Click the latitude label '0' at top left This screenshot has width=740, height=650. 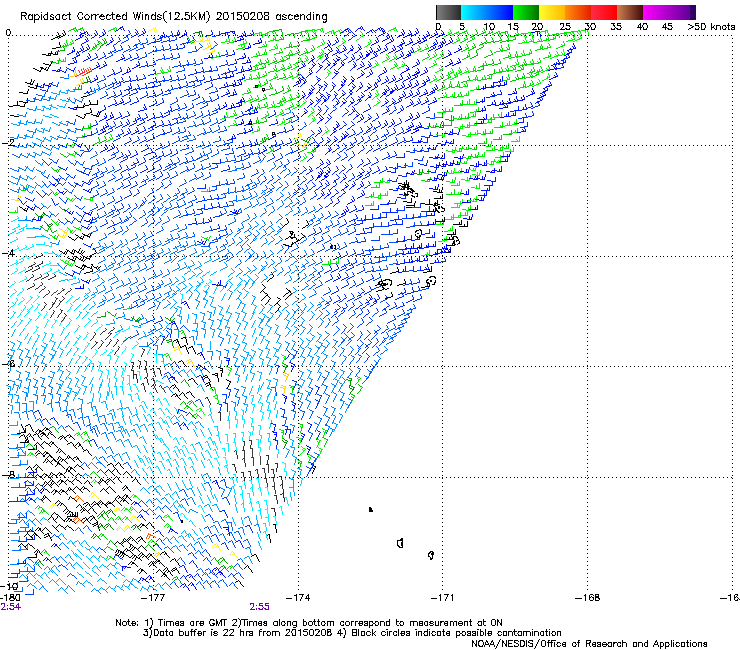[x=8, y=33]
